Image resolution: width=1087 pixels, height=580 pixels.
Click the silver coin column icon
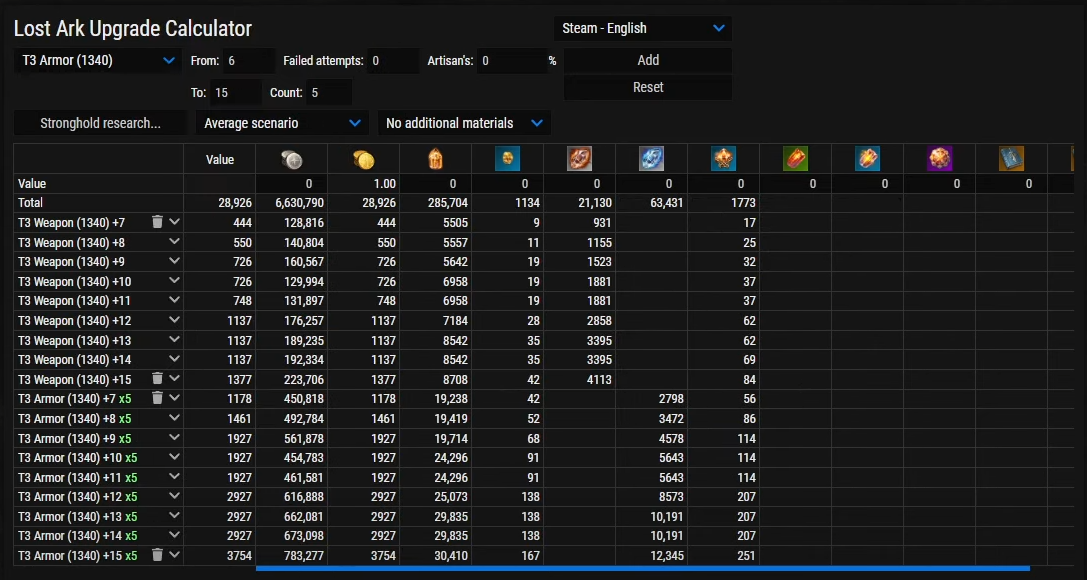[291, 160]
